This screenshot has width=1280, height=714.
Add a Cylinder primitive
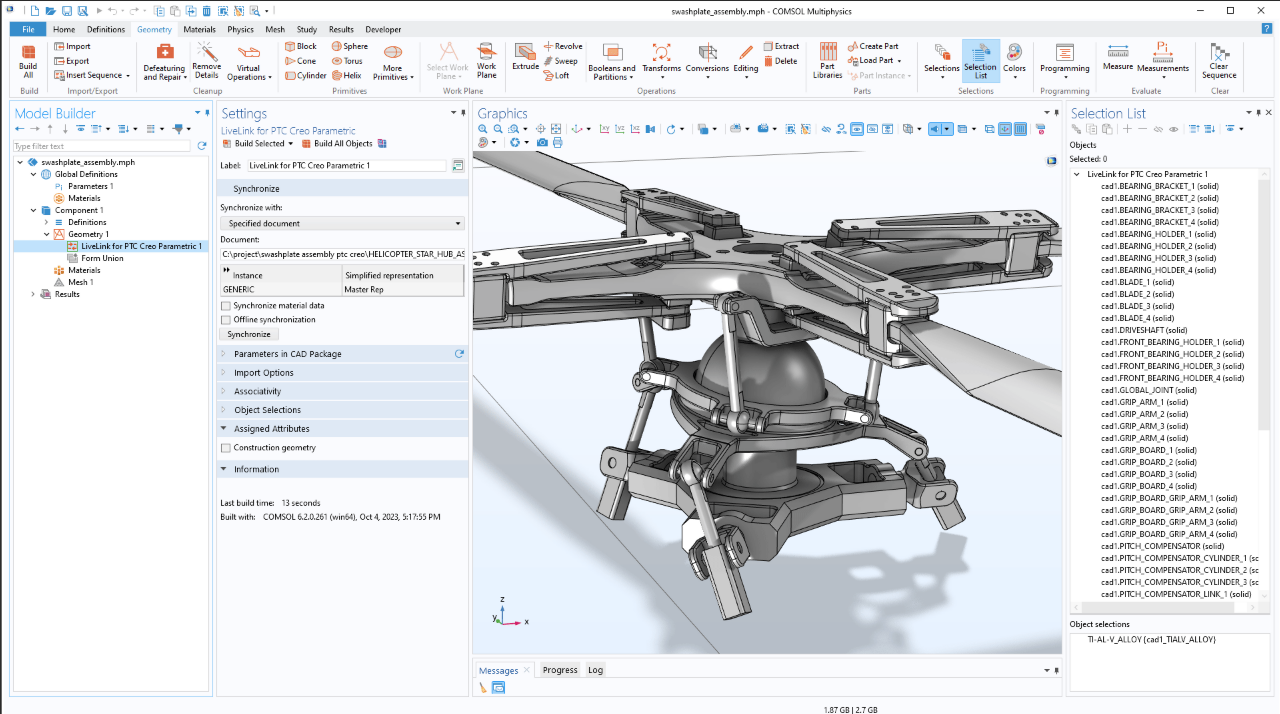pyautogui.click(x=306, y=75)
